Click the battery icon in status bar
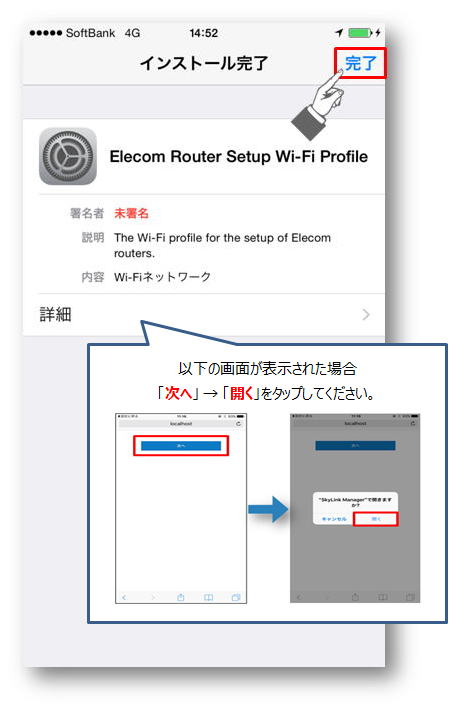 [360, 33]
